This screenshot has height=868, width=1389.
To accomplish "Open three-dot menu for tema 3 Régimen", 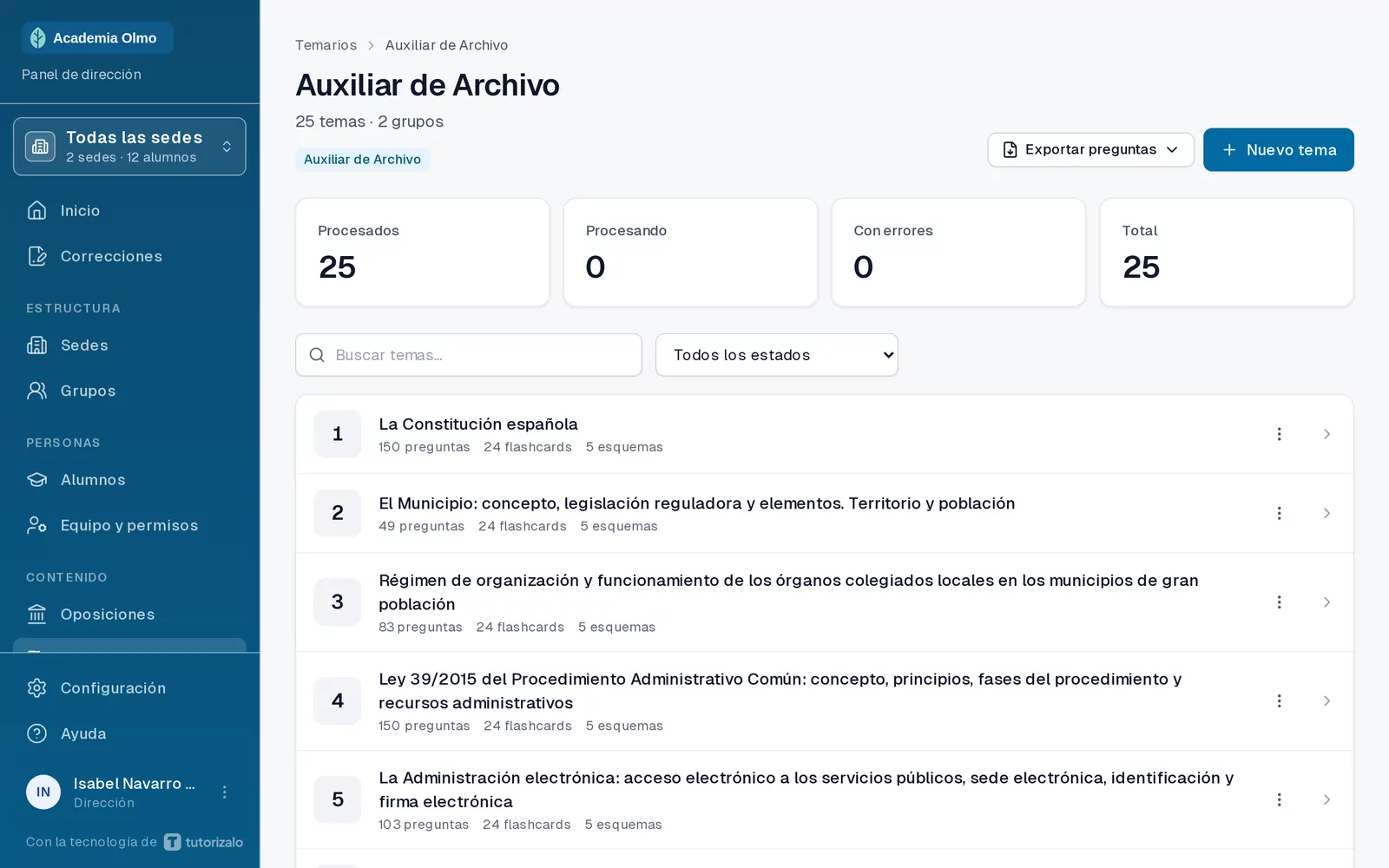I will [1279, 602].
